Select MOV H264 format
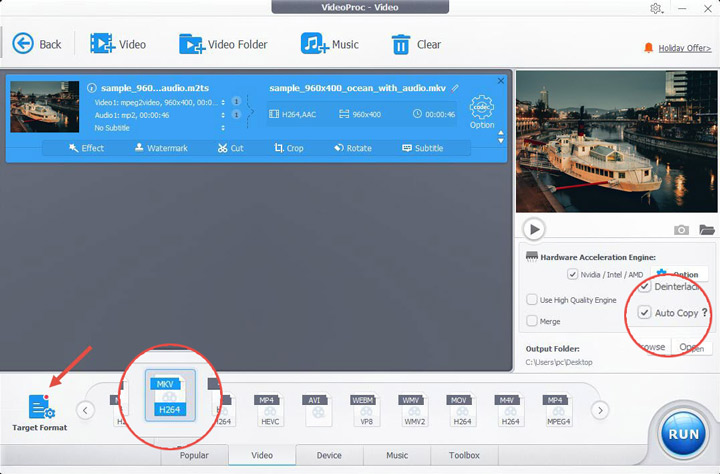This screenshot has height=474, width=720. (461, 410)
